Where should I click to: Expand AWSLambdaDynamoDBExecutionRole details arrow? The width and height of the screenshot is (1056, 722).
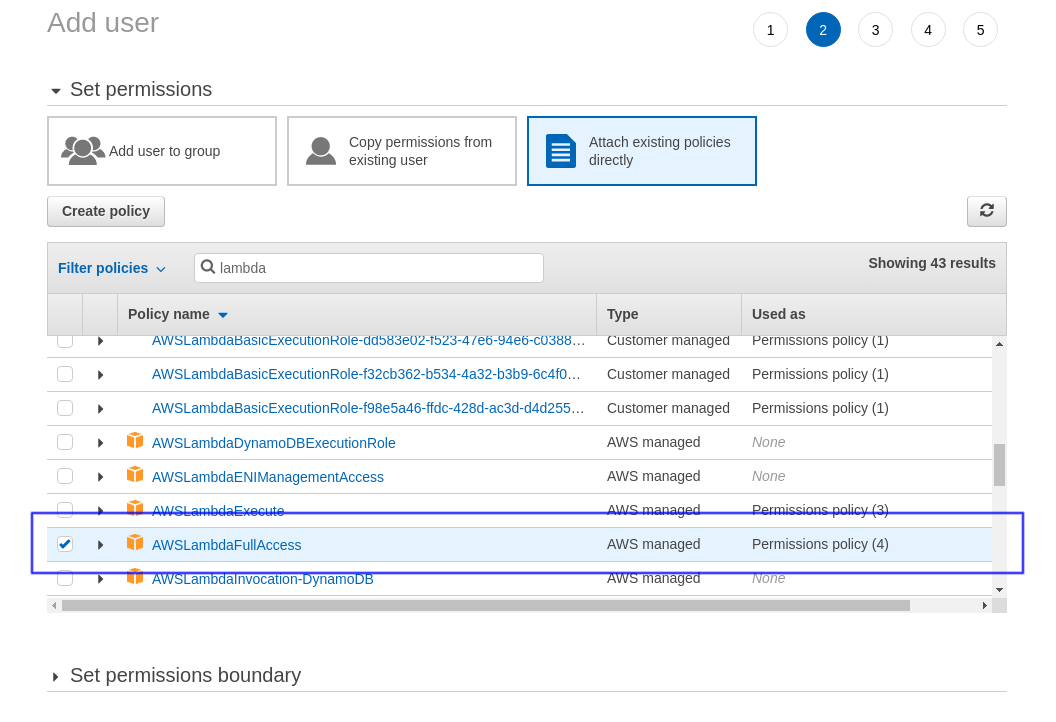(100, 442)
